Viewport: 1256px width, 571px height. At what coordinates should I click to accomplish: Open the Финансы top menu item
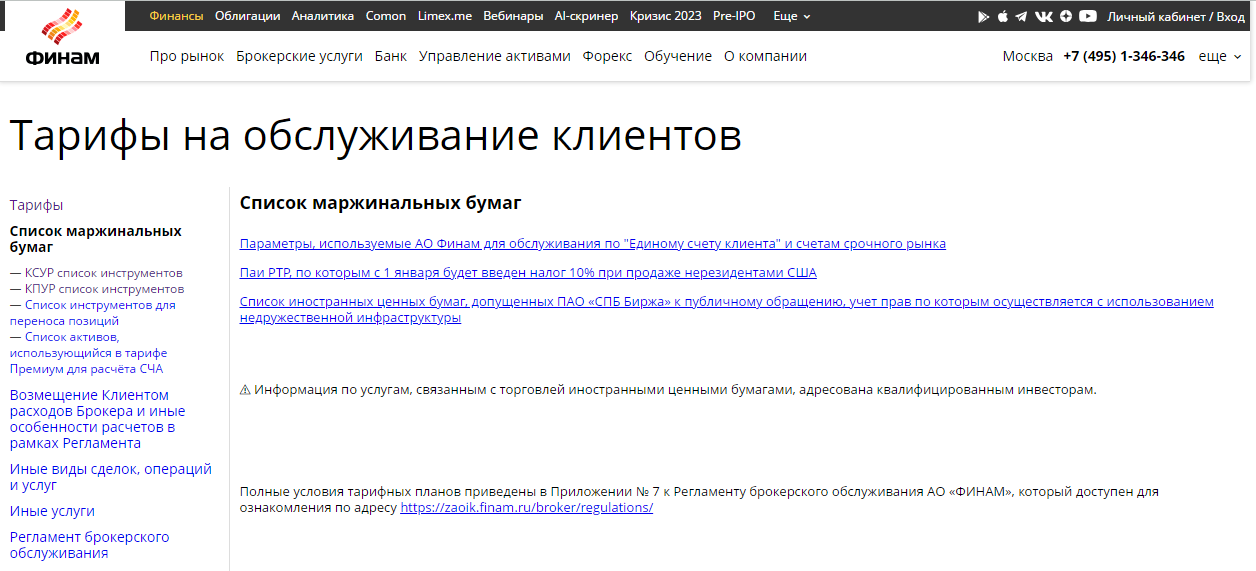click(176, 16)
